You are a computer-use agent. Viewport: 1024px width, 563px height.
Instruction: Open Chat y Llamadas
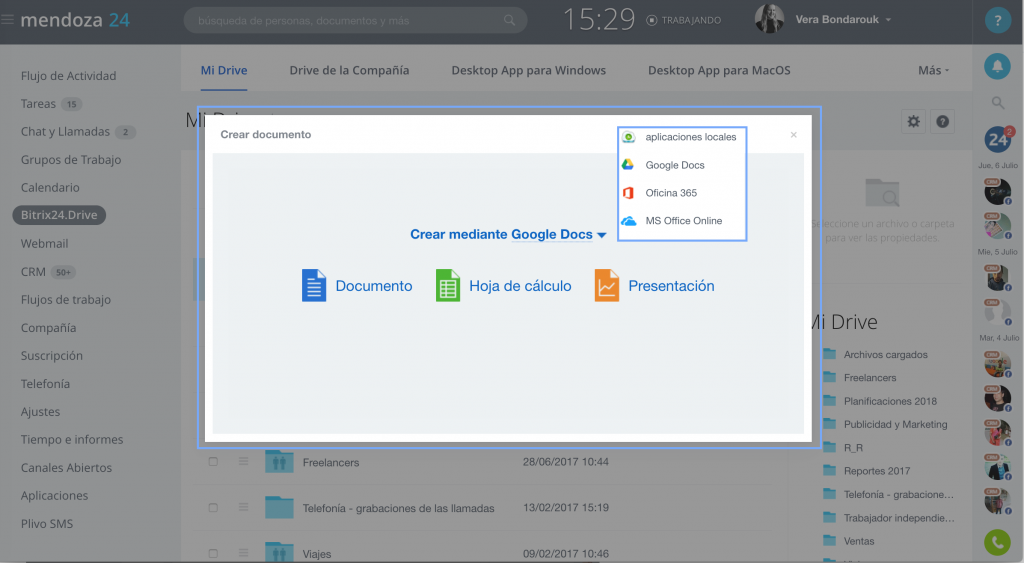point(65,132)
